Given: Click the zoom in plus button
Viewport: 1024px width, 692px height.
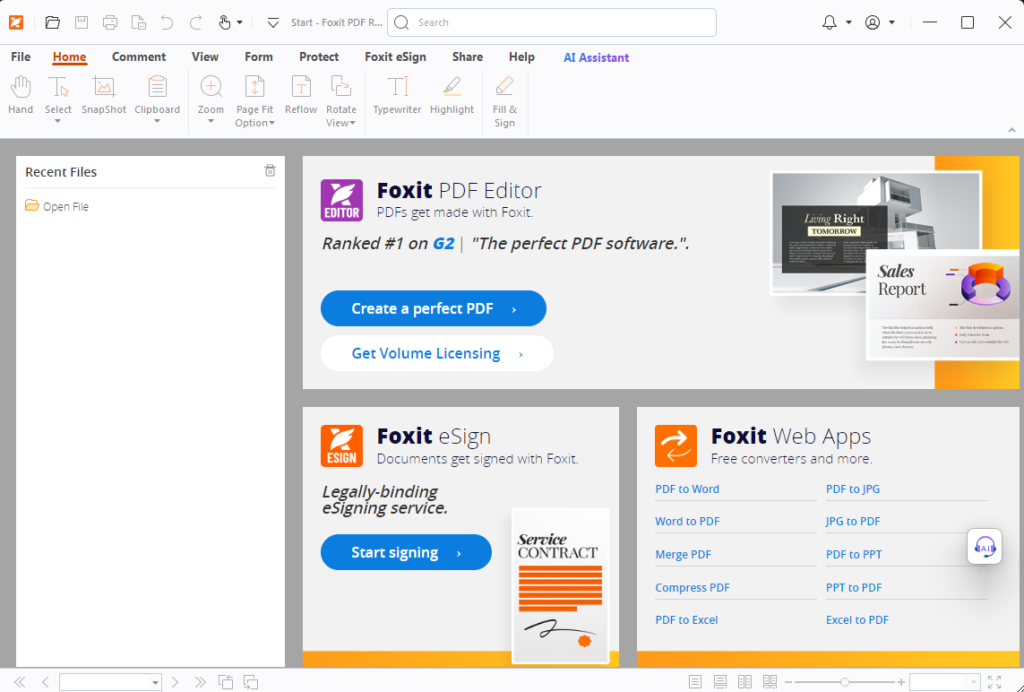Looking at the screenshot, I should pyautogui.click(x=901, y=682).
